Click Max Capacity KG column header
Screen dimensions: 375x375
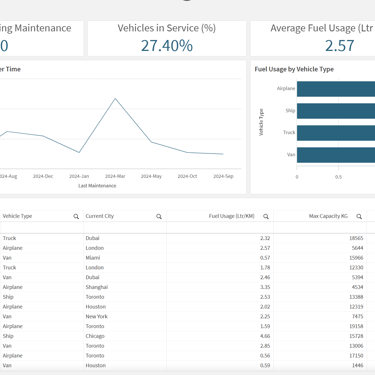point(328,216)
